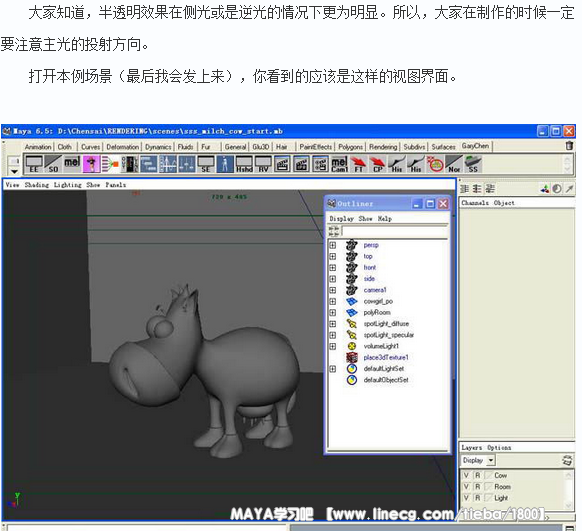Click the light icon beside spotLight_diffuse

pyautogui.click(x=351, y=324)
